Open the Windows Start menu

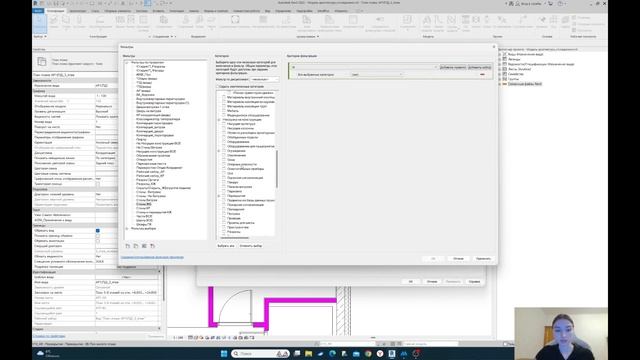tap(224, 353)
